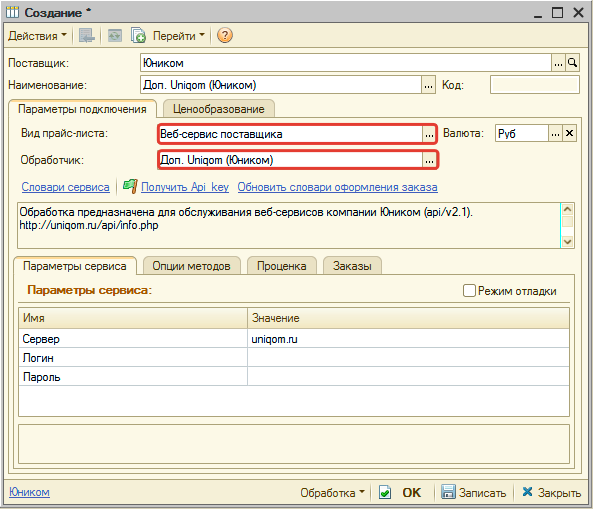Enable the Режим отладки checkbox
The height and width of the screenshot is (509, 593).
tap(469, 291)
